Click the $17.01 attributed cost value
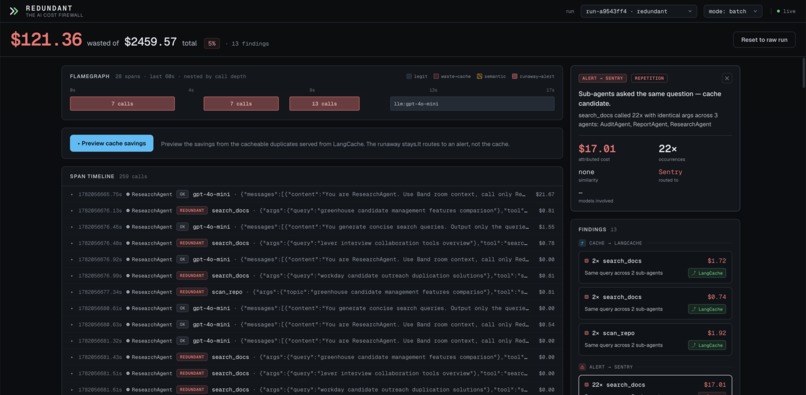This screenshot has width=806, height=395. click(597, 149)
